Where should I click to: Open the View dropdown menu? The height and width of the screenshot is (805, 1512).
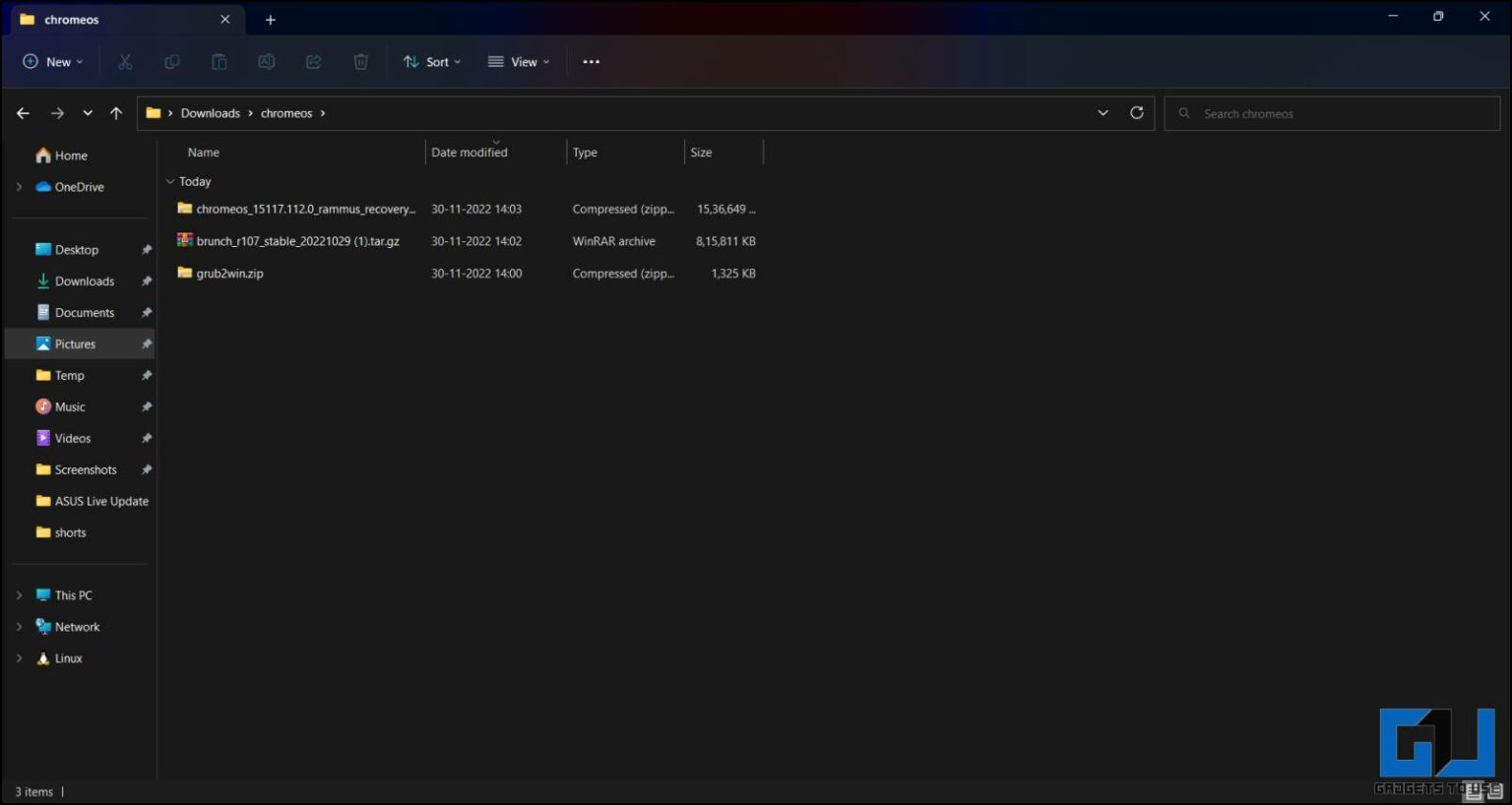(x=519, y=62)
